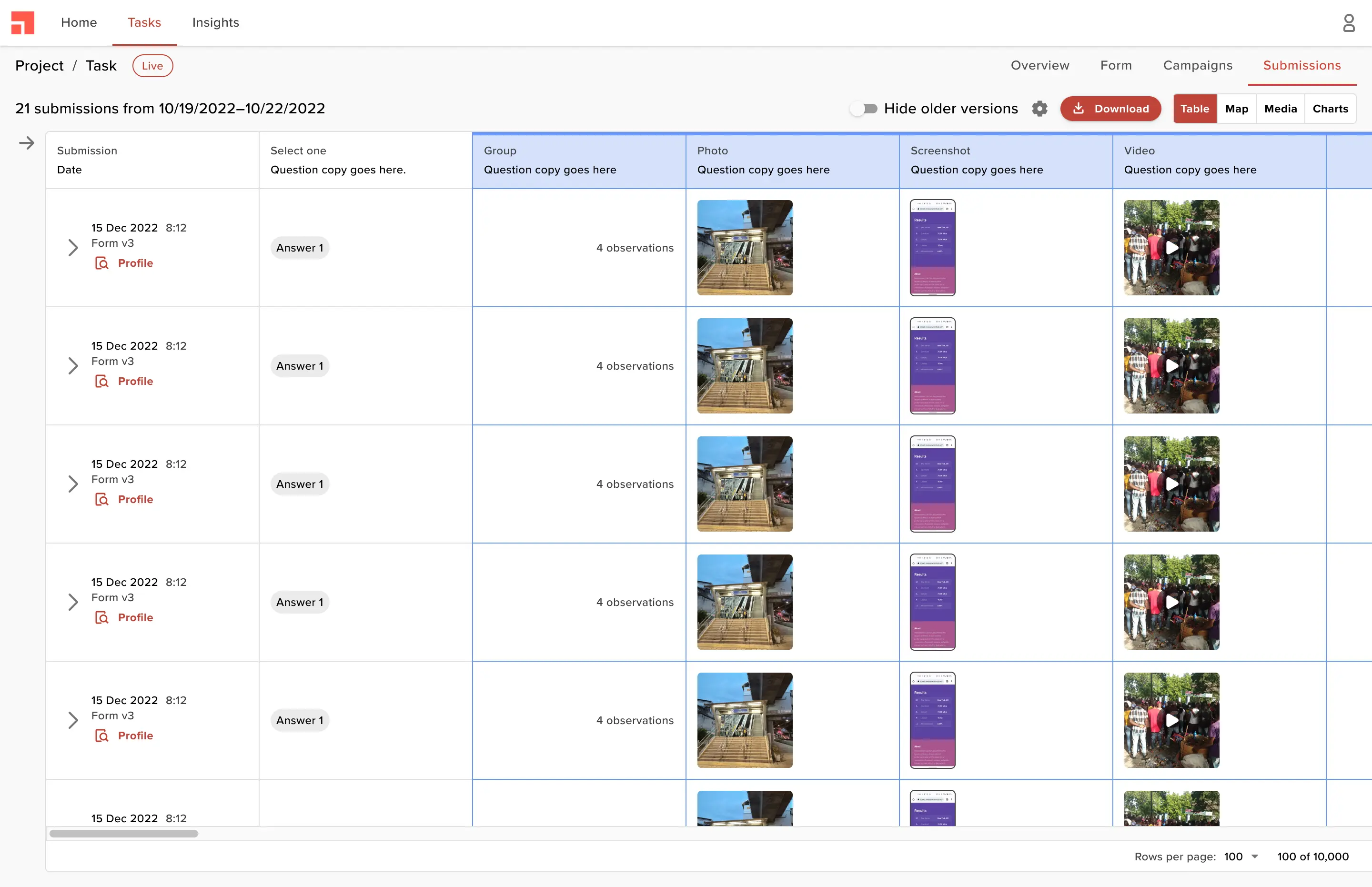Screen dimensions: 1372x887
Task: Open the Form tab
Action: click(1115, 65)
